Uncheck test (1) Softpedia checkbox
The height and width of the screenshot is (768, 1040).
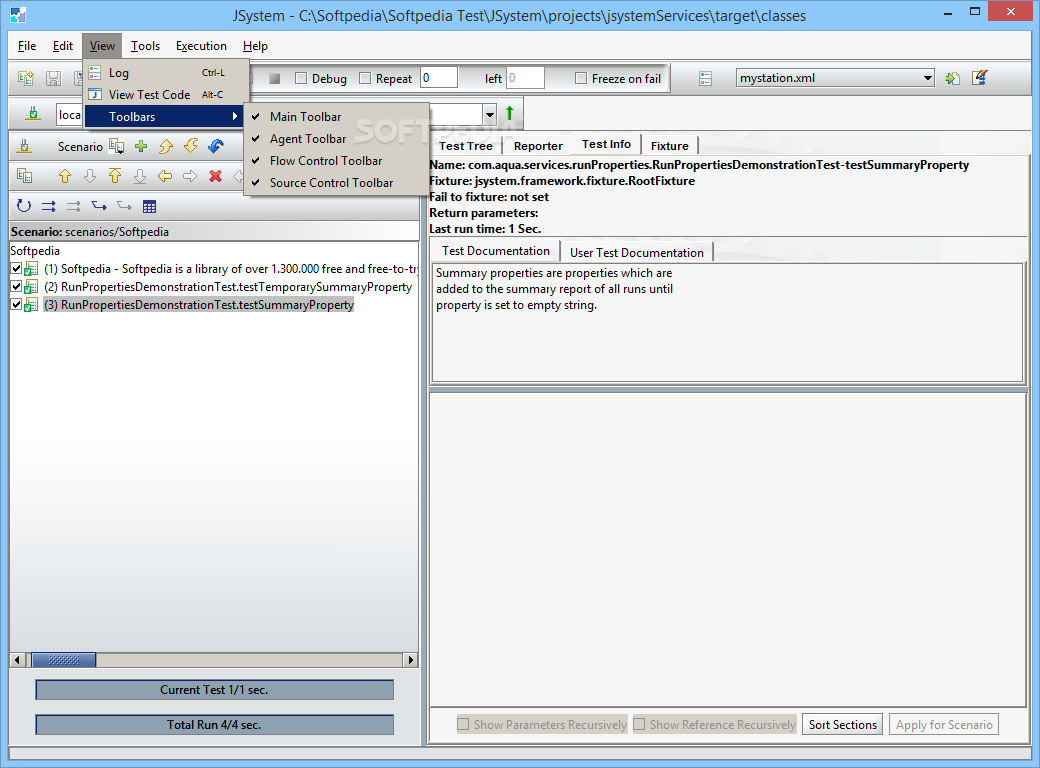[x=17, y=269]
